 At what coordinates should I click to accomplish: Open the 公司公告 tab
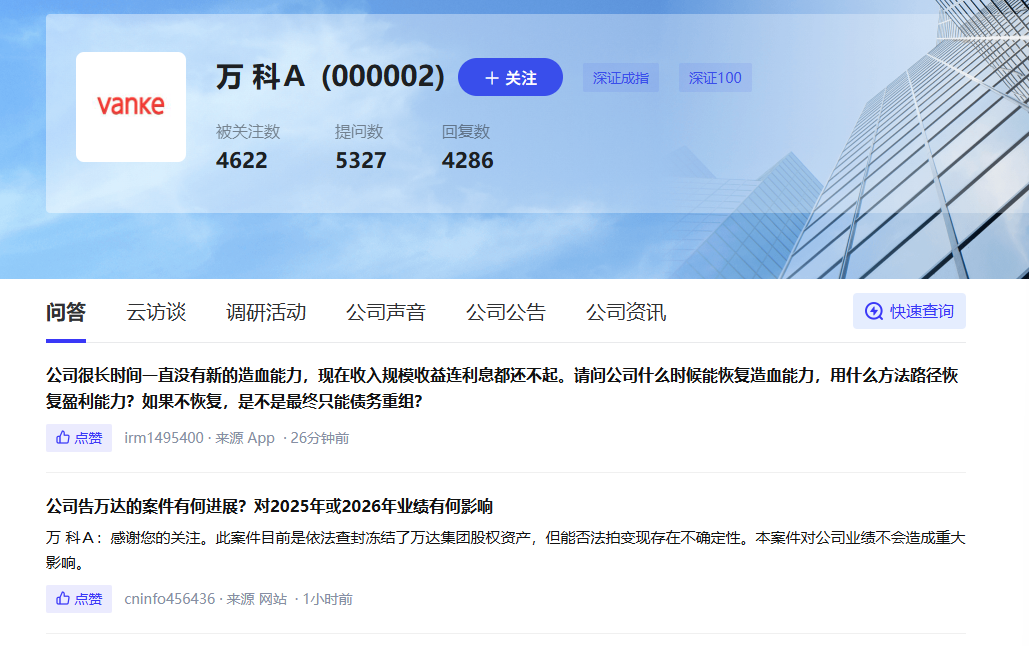[505, 312]
